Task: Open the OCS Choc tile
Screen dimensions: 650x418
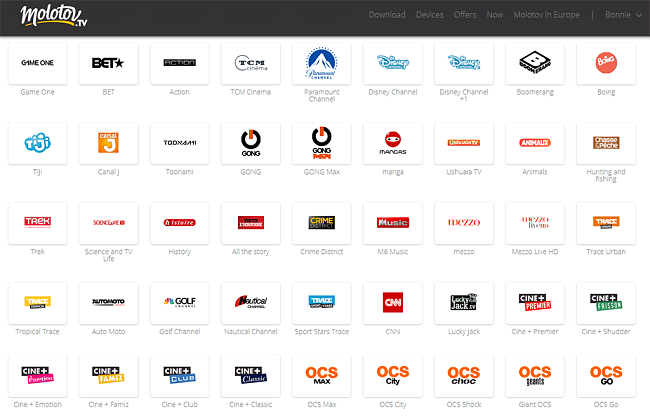Action: tap(464, 376)
